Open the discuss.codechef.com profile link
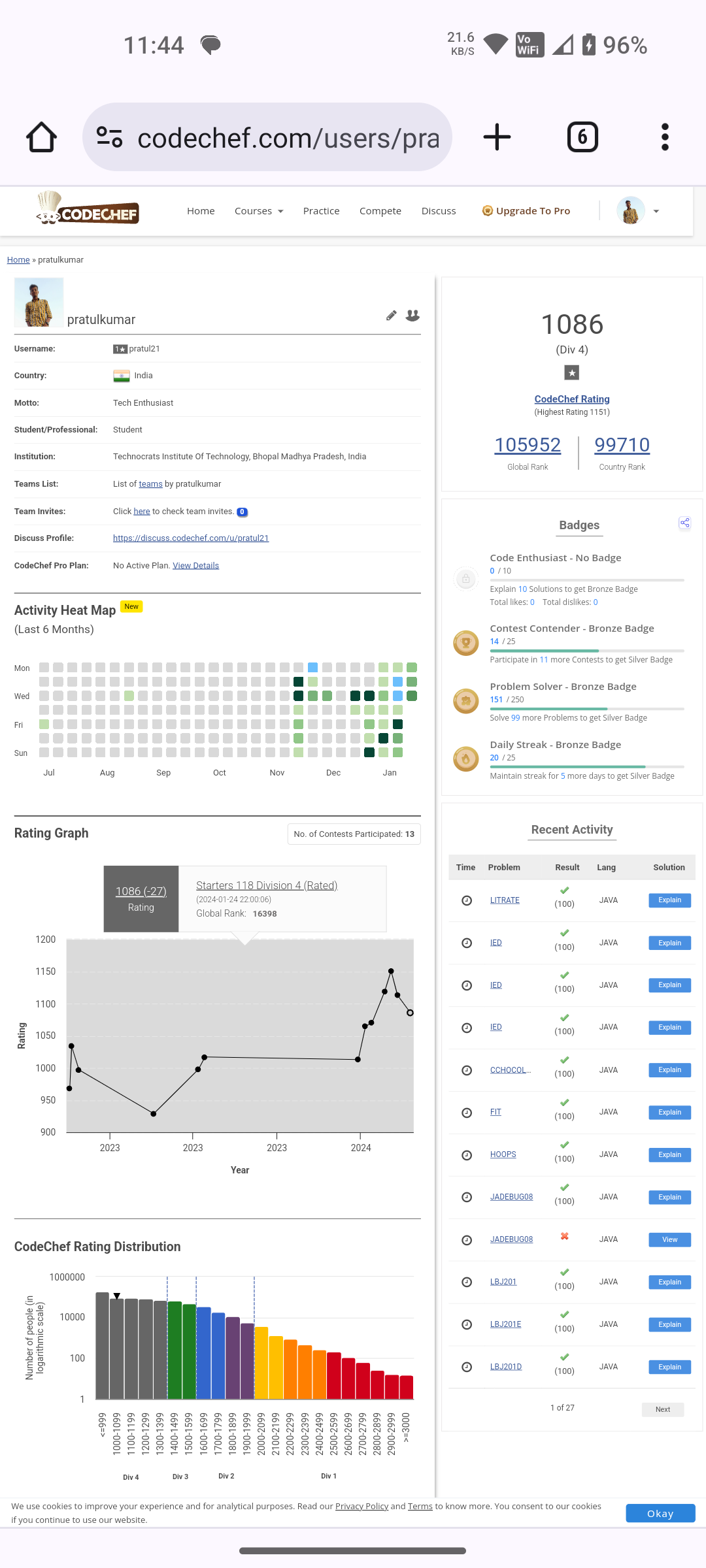 (191, 538)
